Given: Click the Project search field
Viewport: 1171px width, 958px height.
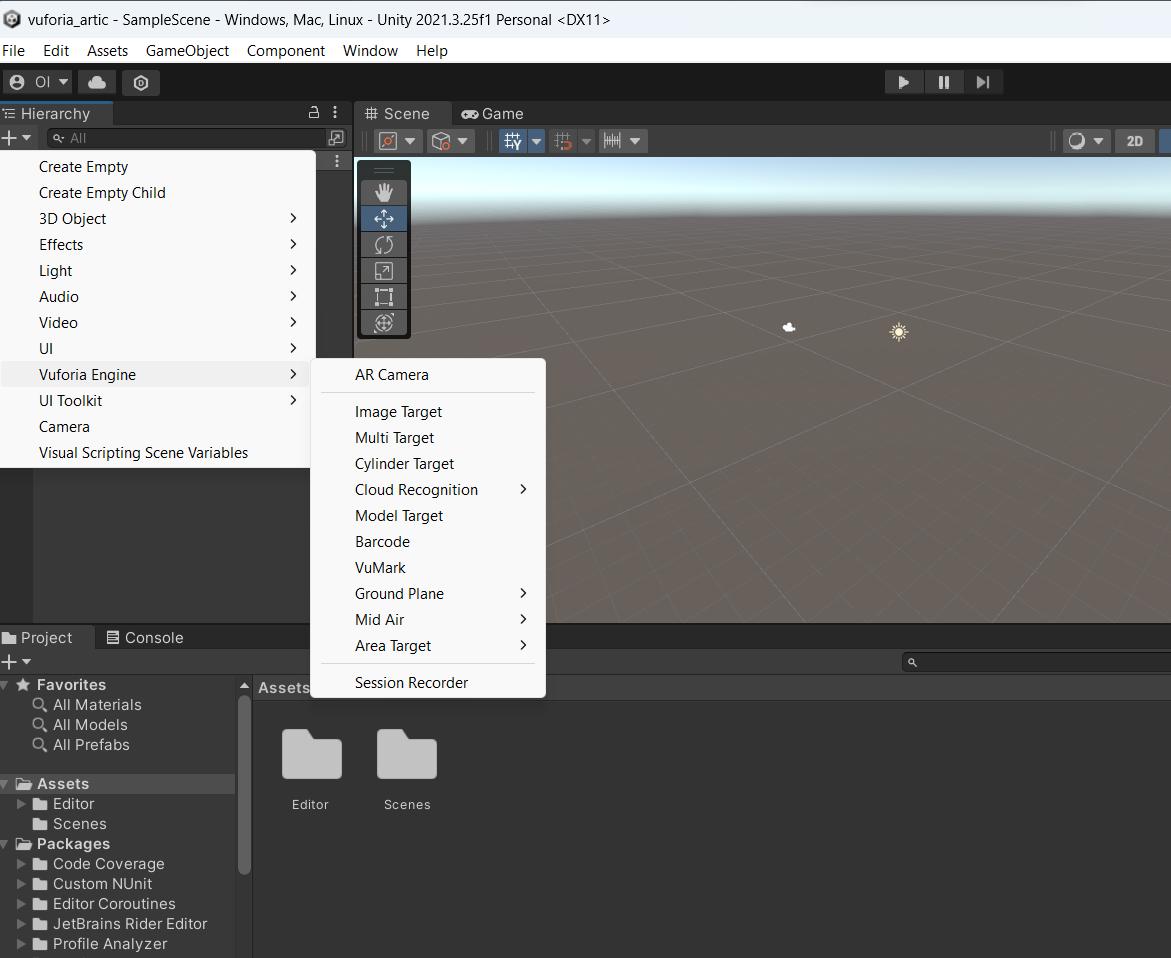Looking at the screenshot, I should pos(1040,662).
